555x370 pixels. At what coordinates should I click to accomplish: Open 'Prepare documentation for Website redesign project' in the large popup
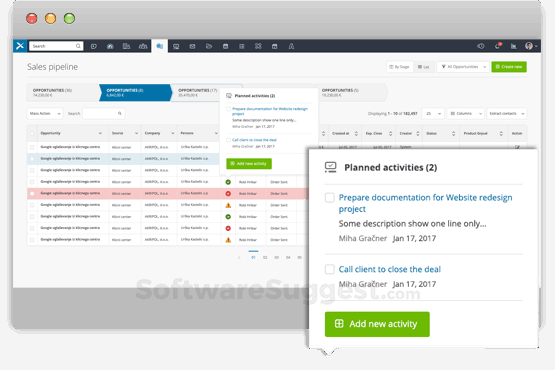pos(425,203)
